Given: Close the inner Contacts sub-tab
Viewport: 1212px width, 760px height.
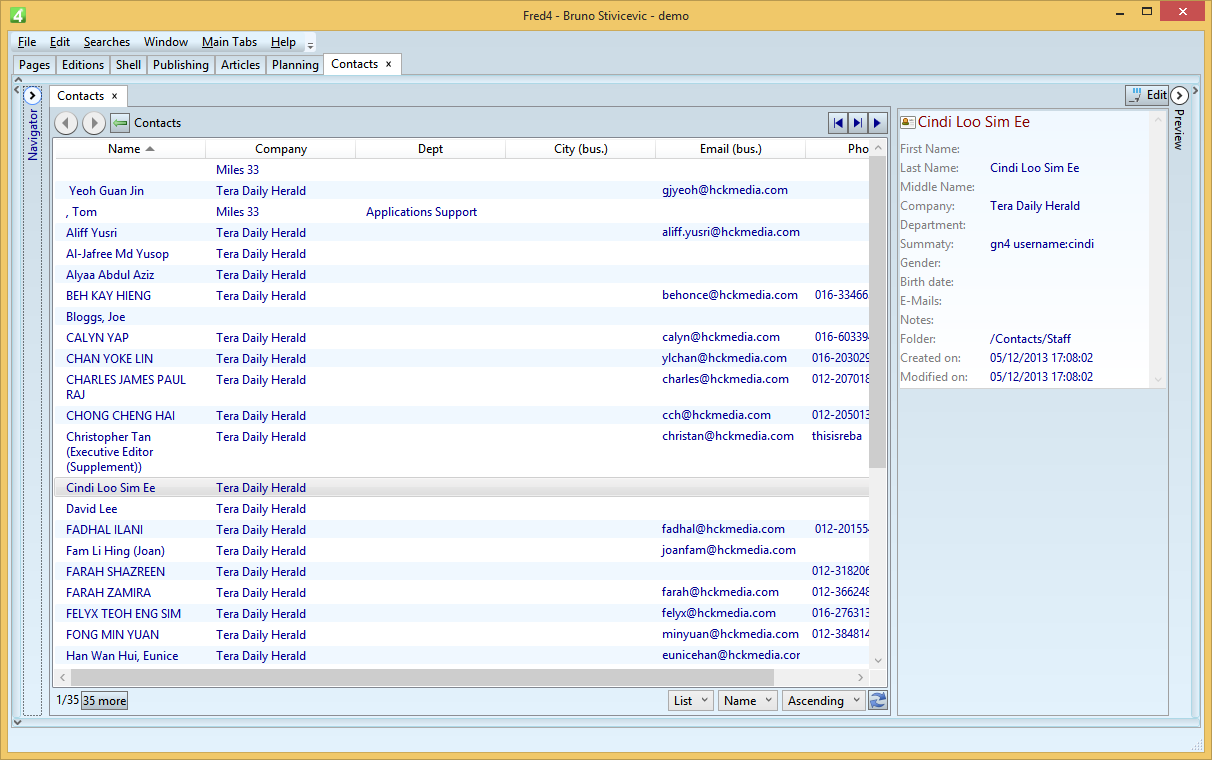Looking at the screenshot, I should tap(114, 96).
